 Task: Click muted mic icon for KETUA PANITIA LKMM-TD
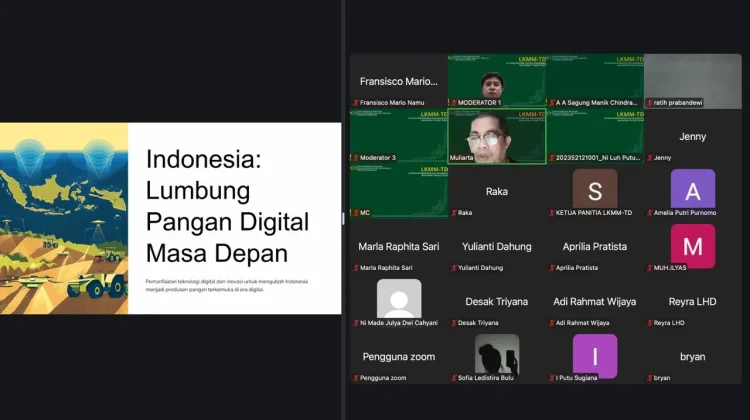pos(552,213)
